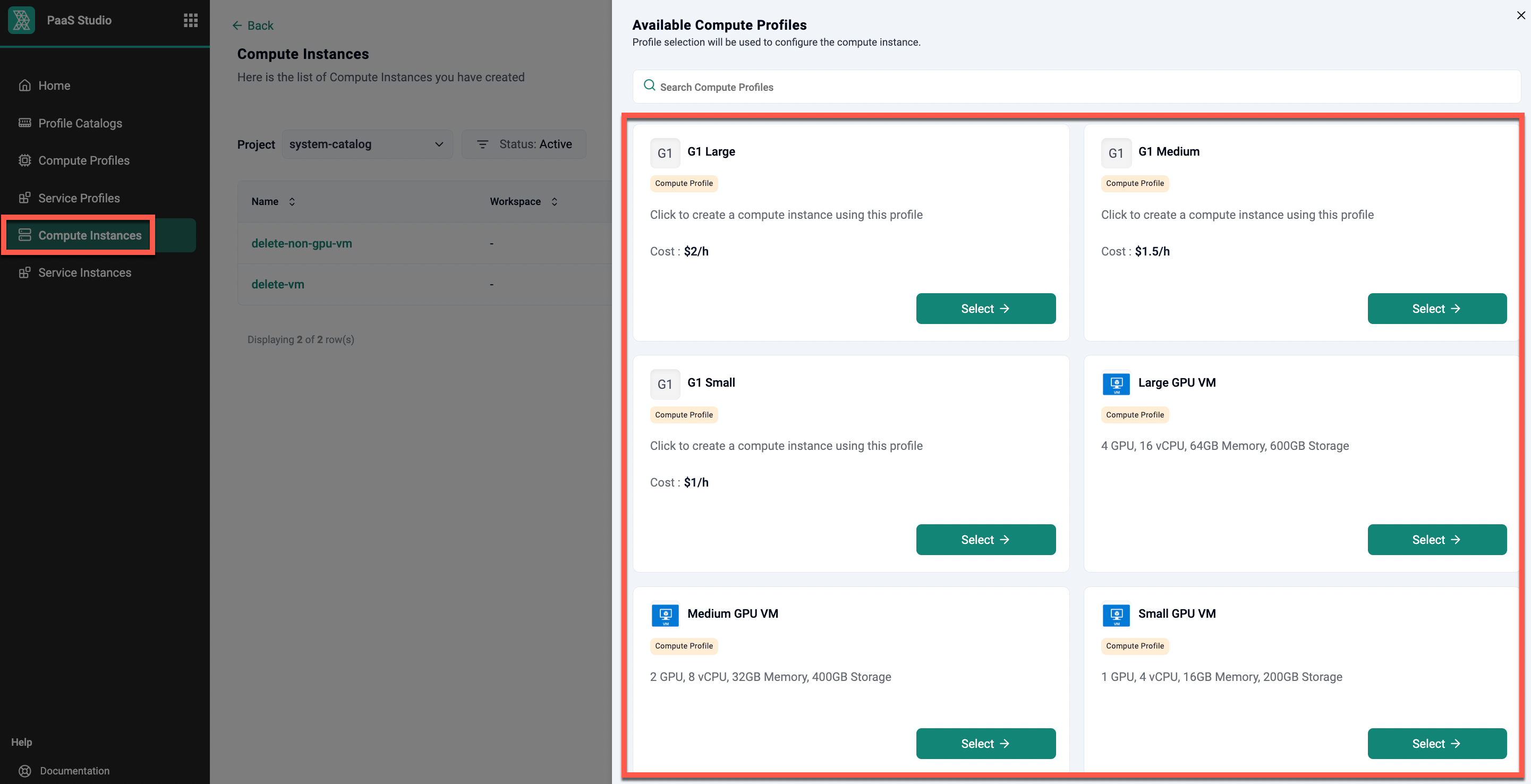Click the Service Profiles sidebar icon

(24, 198)
